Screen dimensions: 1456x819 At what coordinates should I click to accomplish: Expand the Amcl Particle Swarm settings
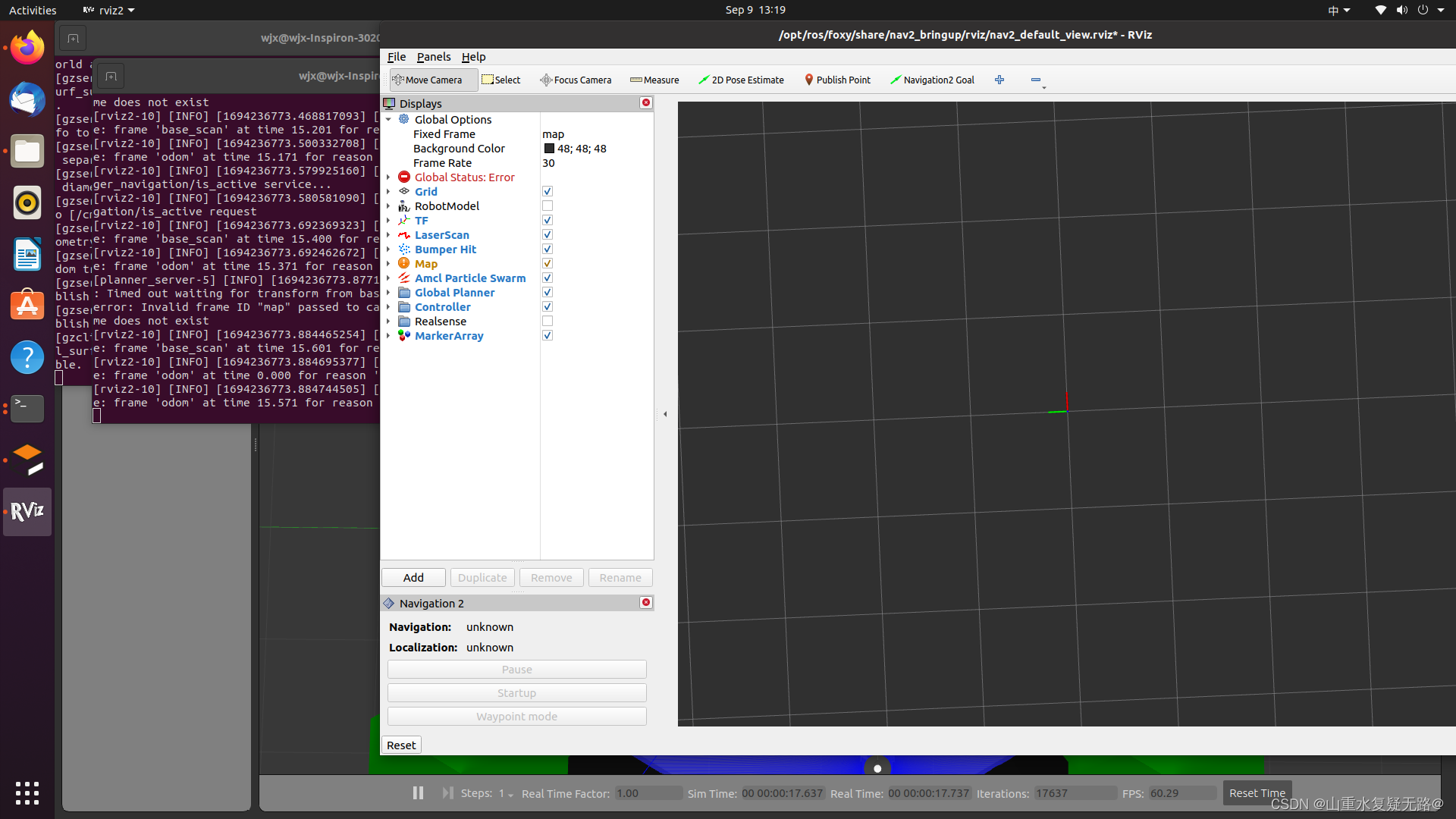(x=389, y=277)
